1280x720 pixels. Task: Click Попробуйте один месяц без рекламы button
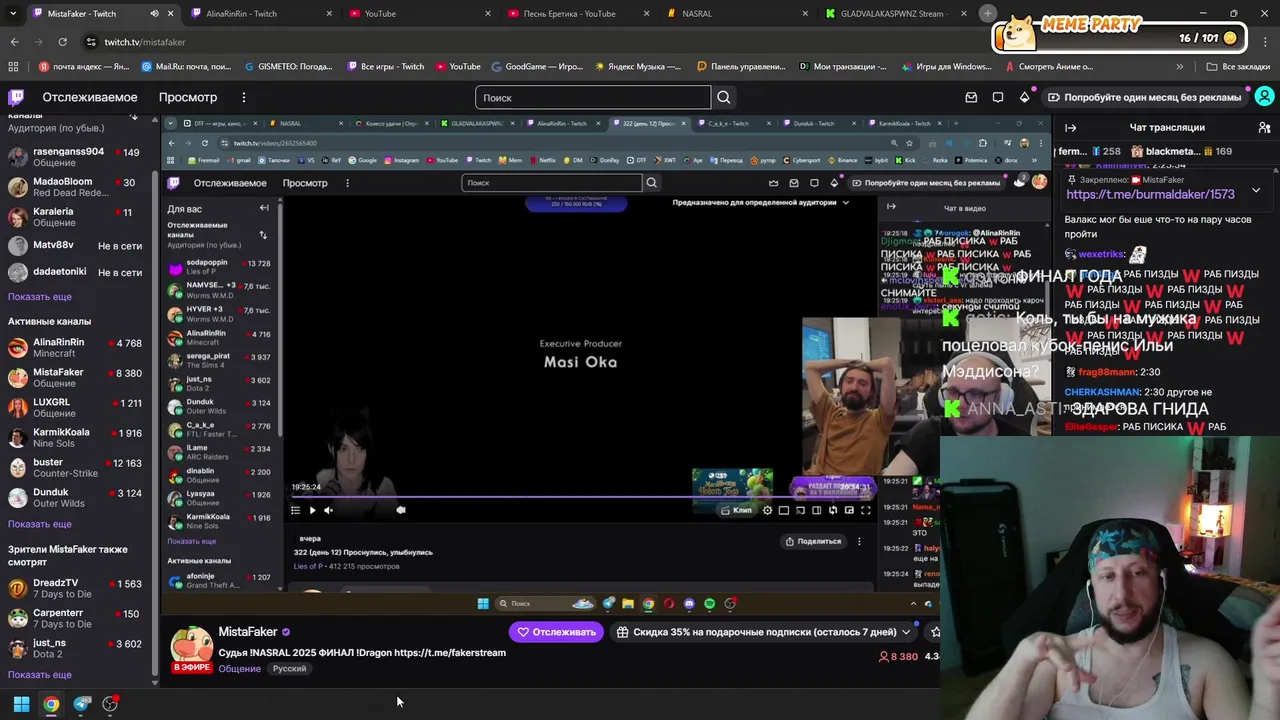pyautogui.click(x=1144, y=97)
